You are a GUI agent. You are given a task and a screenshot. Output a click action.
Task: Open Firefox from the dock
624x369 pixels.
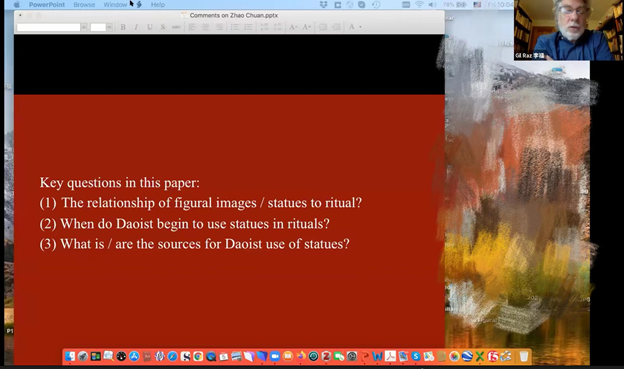click(301, 356)
